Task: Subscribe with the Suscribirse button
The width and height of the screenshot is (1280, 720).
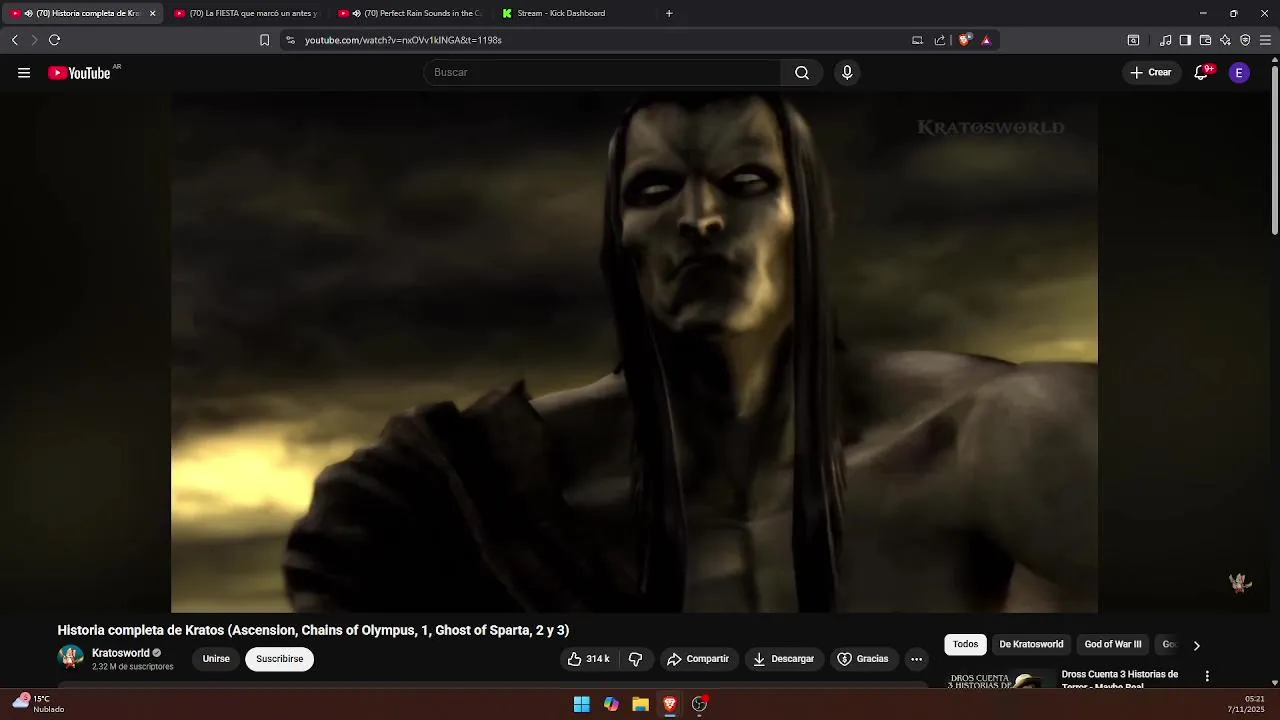Action: pos(279,659)
